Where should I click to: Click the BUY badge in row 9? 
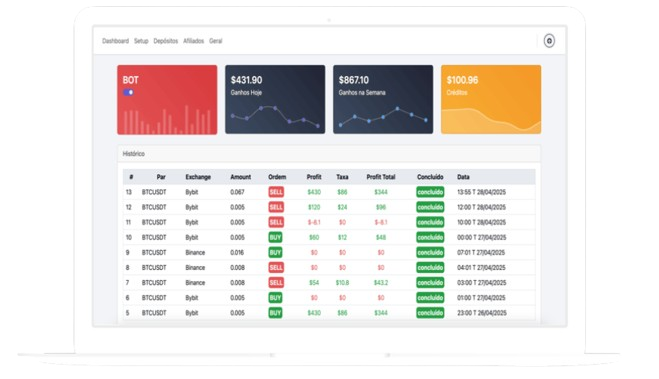(275, 253)
